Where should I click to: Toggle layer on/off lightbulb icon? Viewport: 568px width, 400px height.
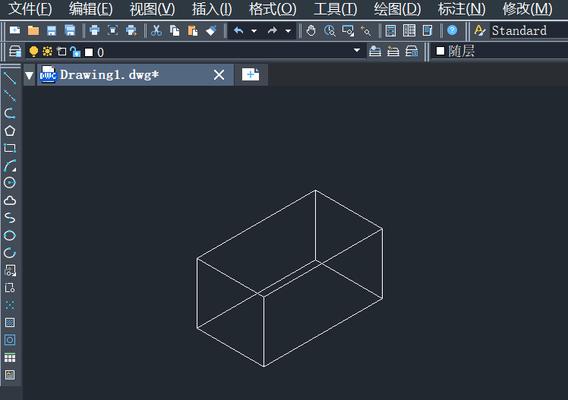(x=33, y=52)
